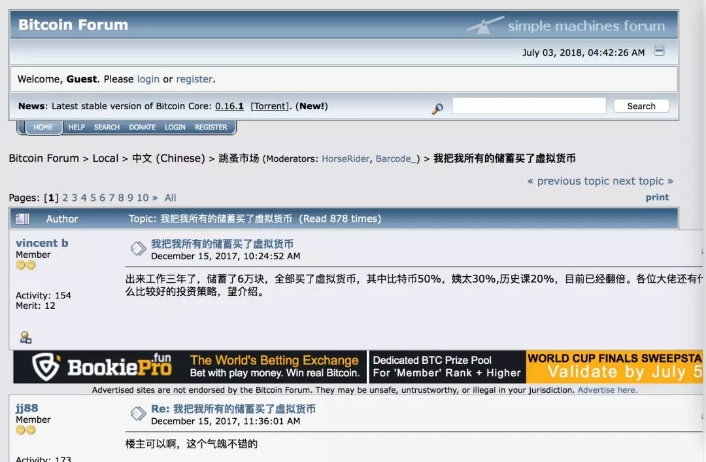View vincent b's profile via the user icon
The height and width of the screenshot is (462, 706).
point(25,338)
